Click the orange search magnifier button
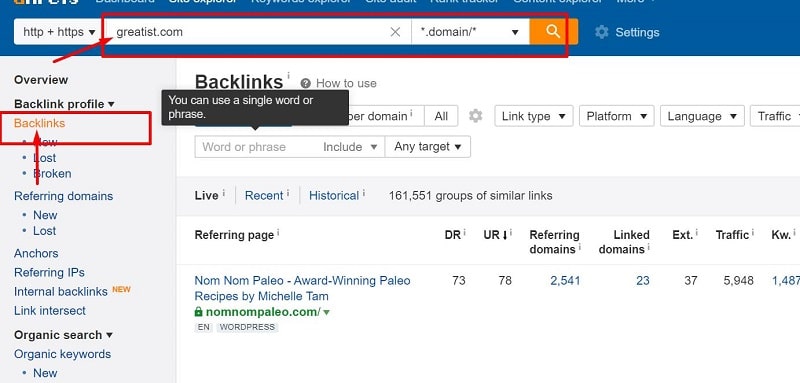 point(554,32)
